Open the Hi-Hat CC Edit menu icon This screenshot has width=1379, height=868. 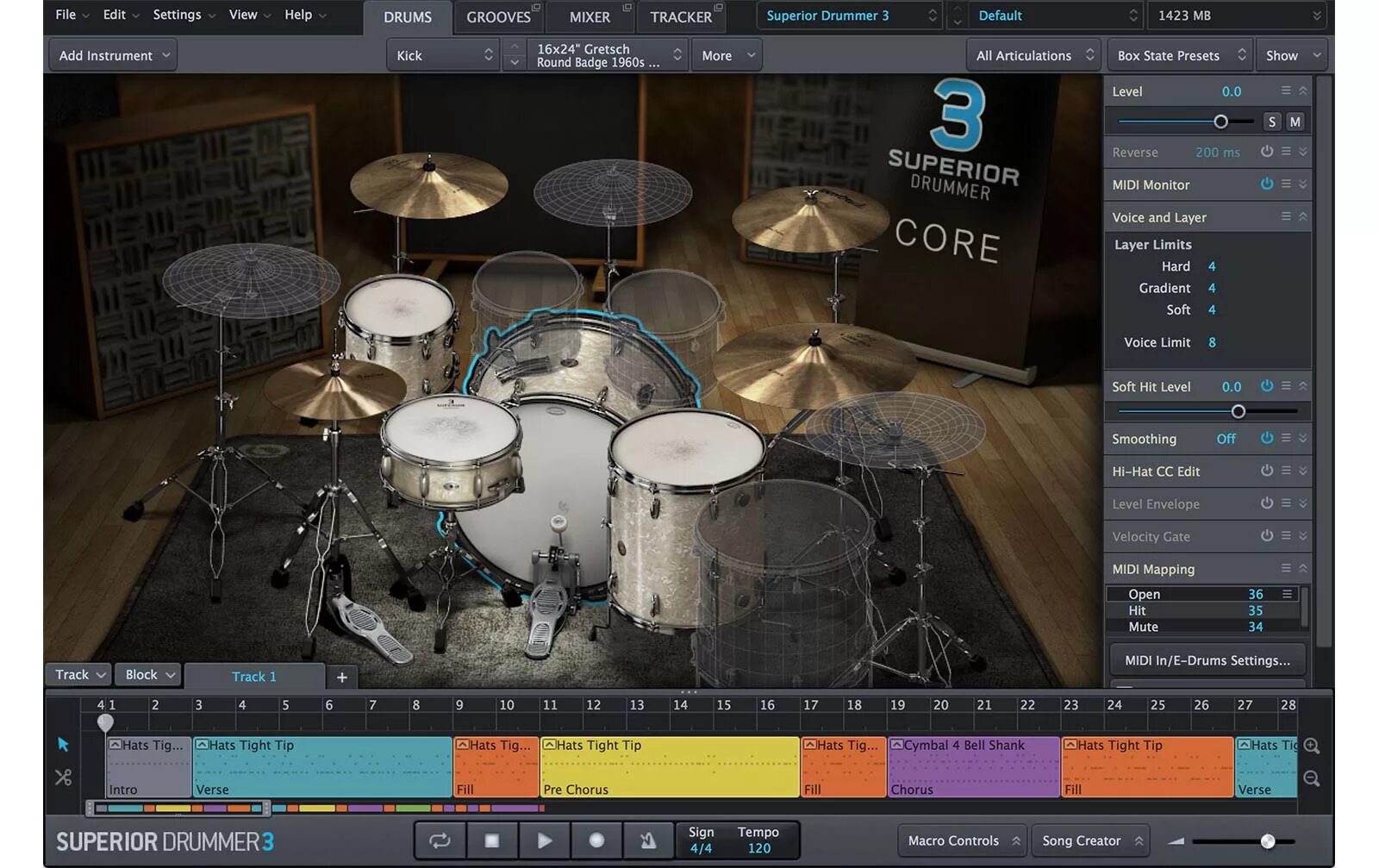point(1286,471)
